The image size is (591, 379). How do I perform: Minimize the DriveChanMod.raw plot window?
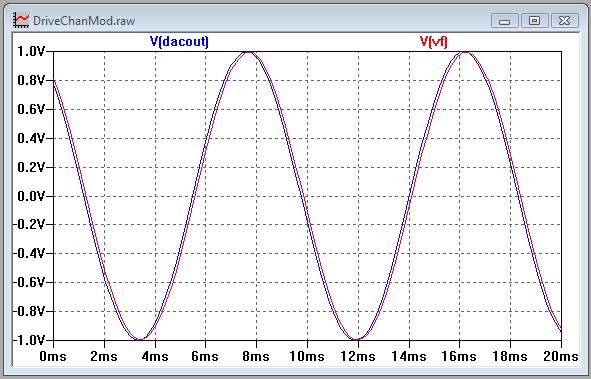(x=504, y=20)
